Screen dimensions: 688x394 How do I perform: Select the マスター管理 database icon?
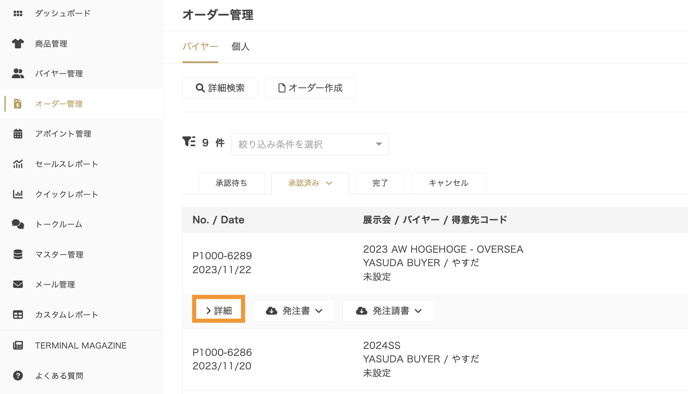[x=18, y=254]
